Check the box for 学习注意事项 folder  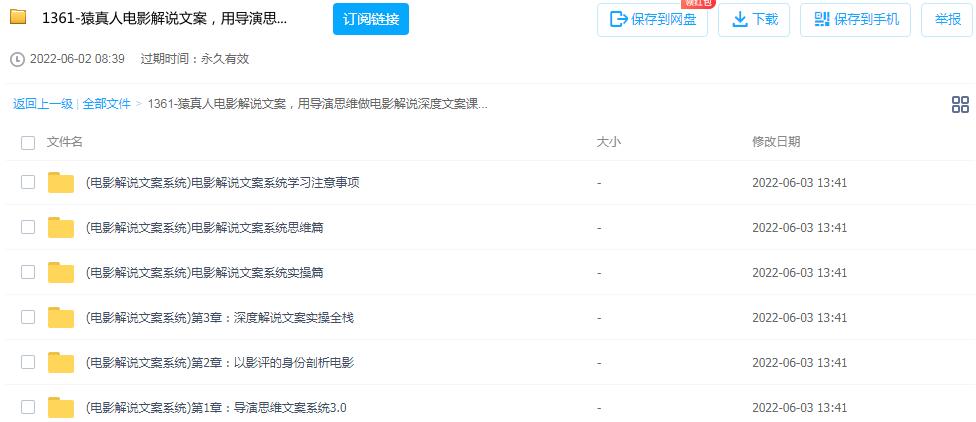[28, 182]
